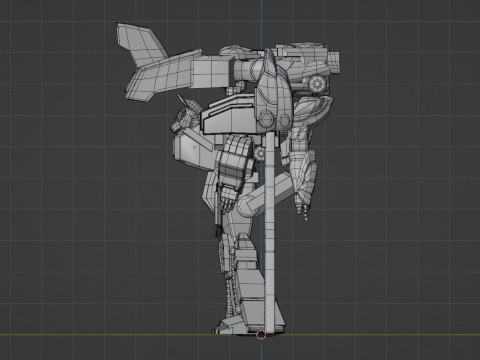Click the 3D cursor at the mech's base
Viewport: 480px width, 360px height.
(x=261, y=334)
